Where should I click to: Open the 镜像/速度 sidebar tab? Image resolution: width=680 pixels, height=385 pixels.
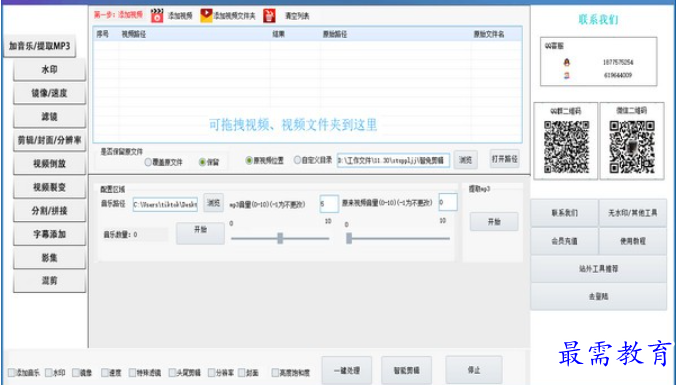pos(49,93)
